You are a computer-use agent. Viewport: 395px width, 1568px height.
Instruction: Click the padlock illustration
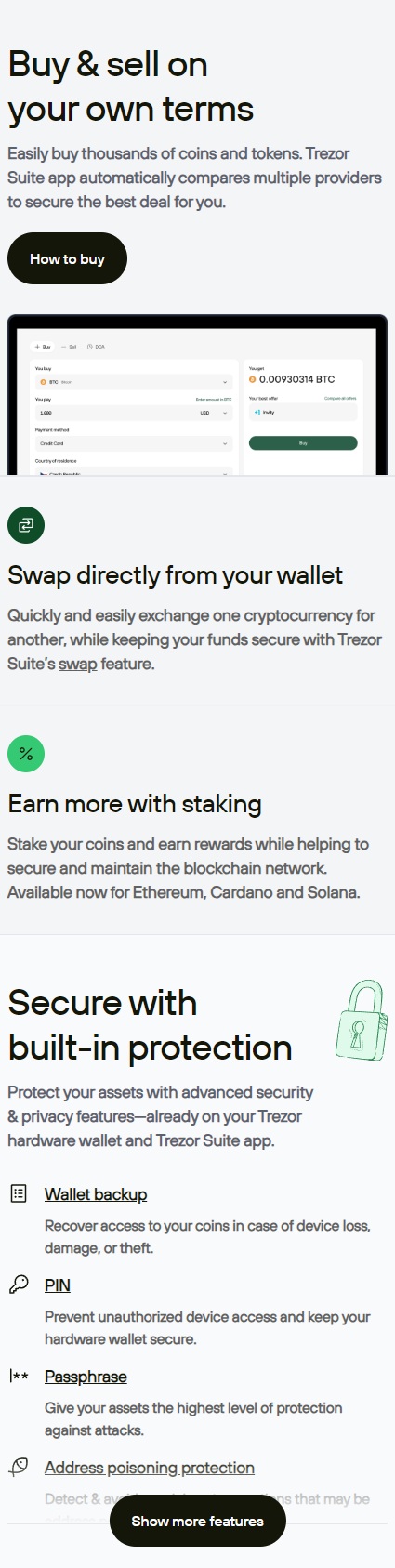362,1020
